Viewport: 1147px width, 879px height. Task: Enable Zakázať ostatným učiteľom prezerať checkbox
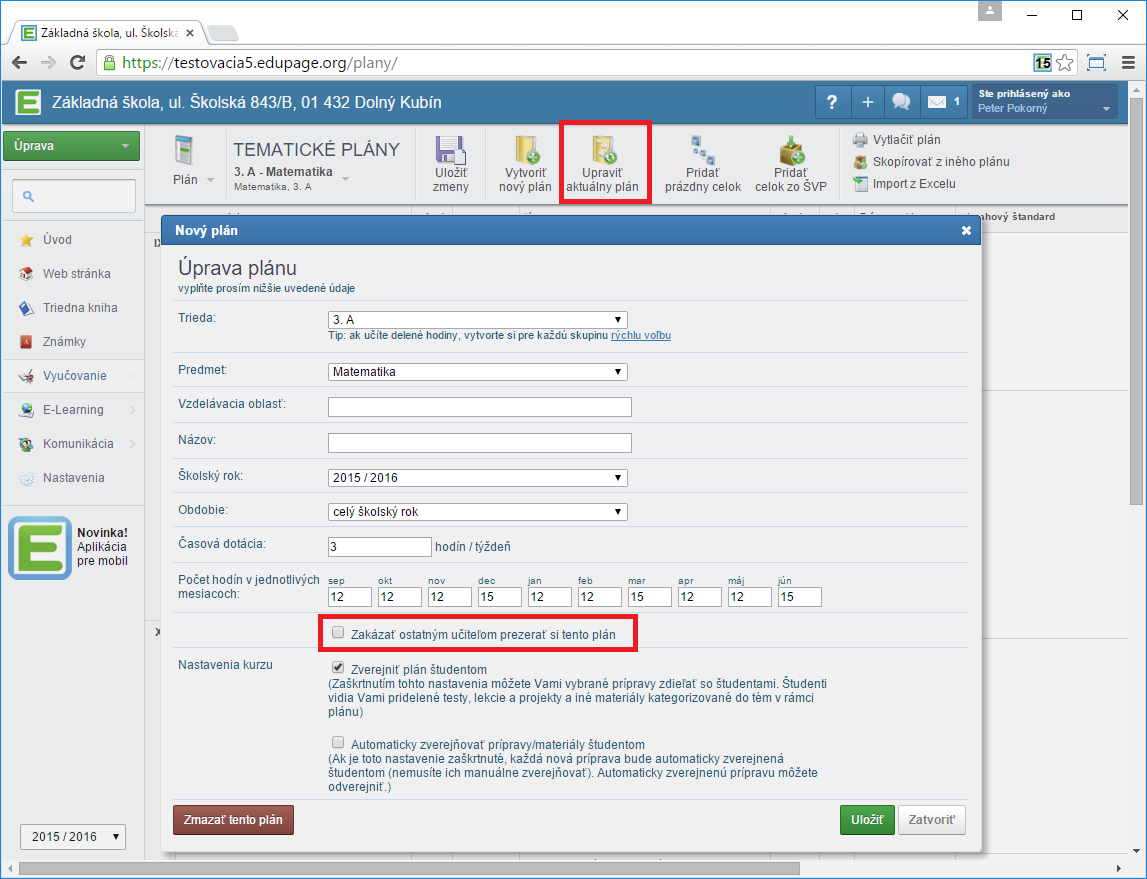click(x=338, y=633)
